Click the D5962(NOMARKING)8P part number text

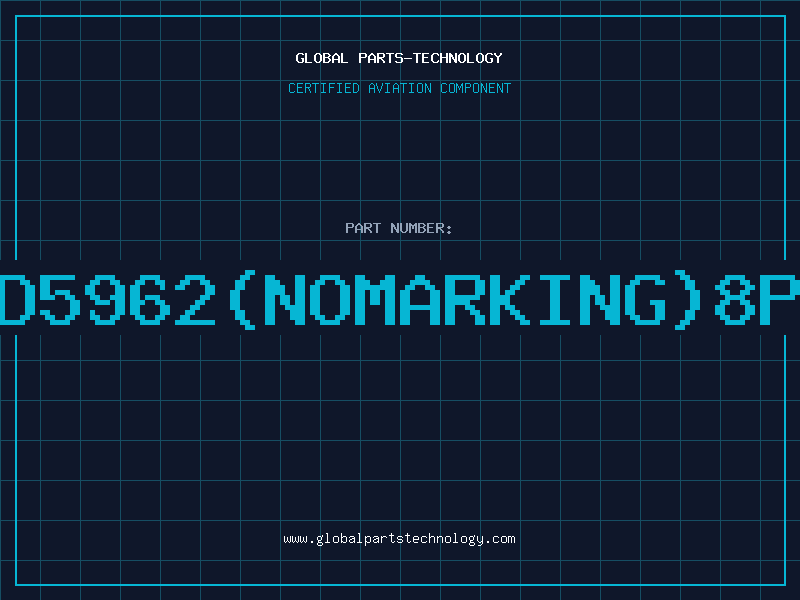click(400, 299)
